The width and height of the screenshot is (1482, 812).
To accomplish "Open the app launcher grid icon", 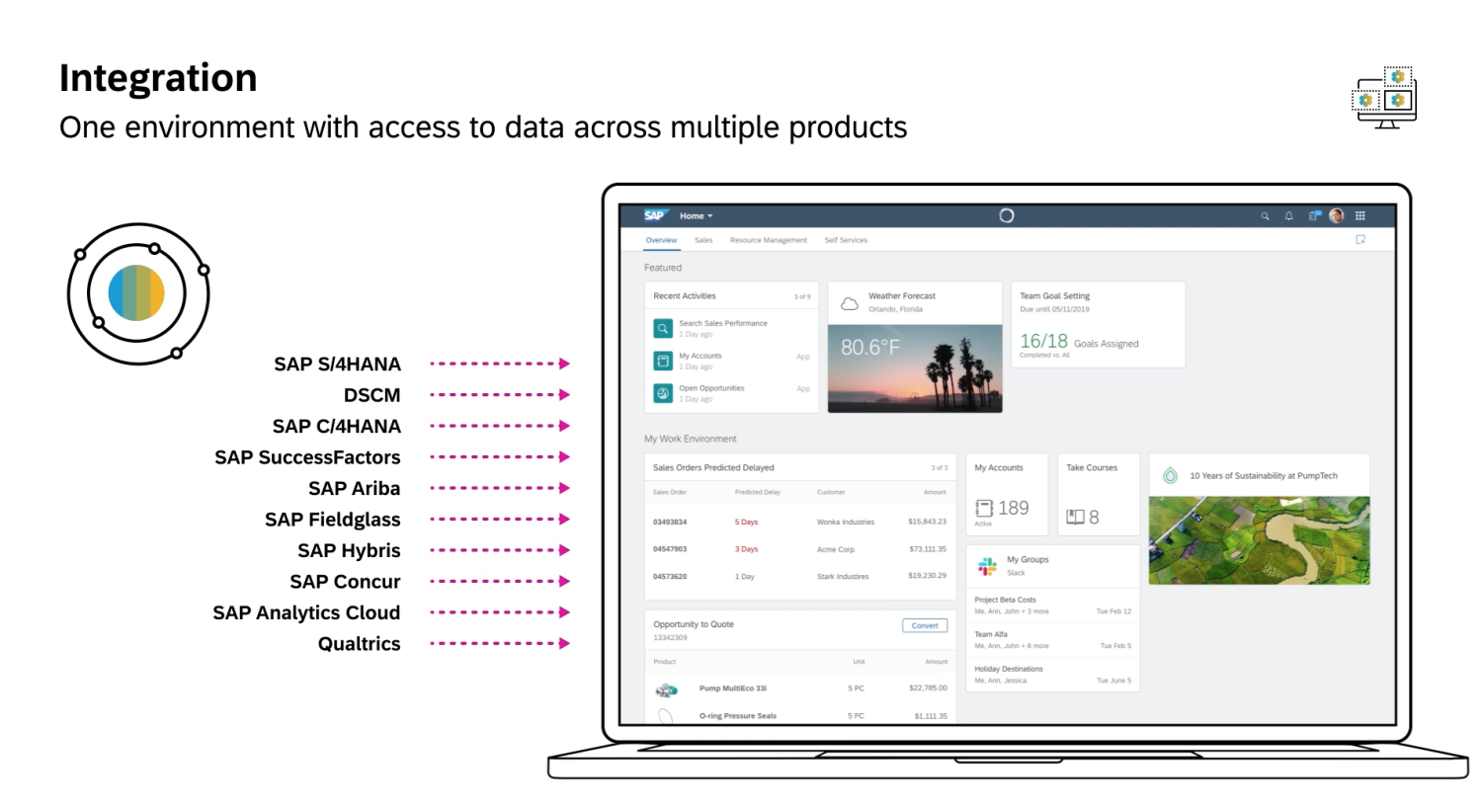I will pos(1359,215).
